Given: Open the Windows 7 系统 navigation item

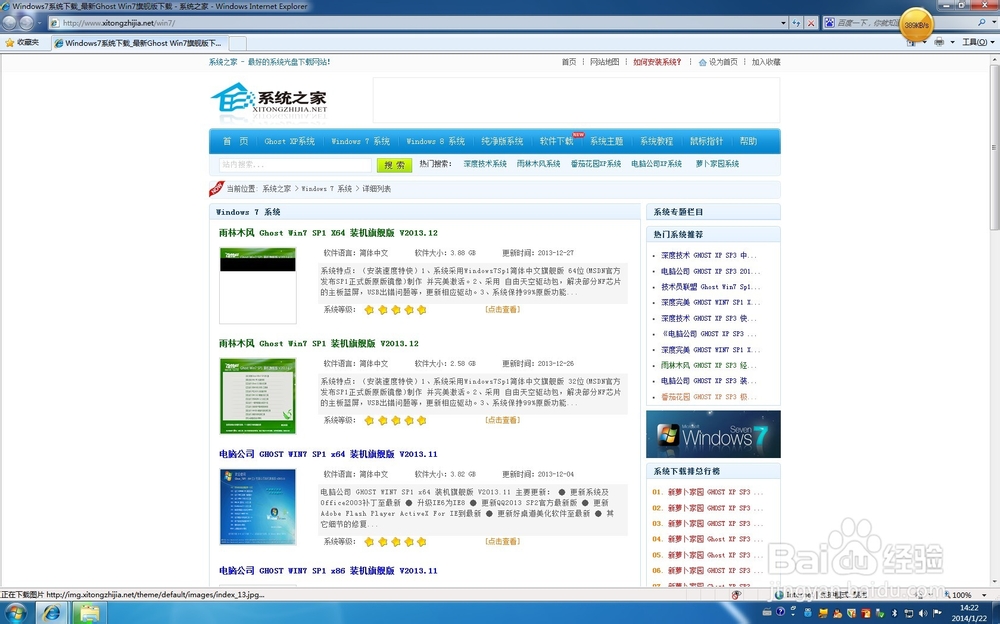Looking at the screenshot, I should pos(360,142).
